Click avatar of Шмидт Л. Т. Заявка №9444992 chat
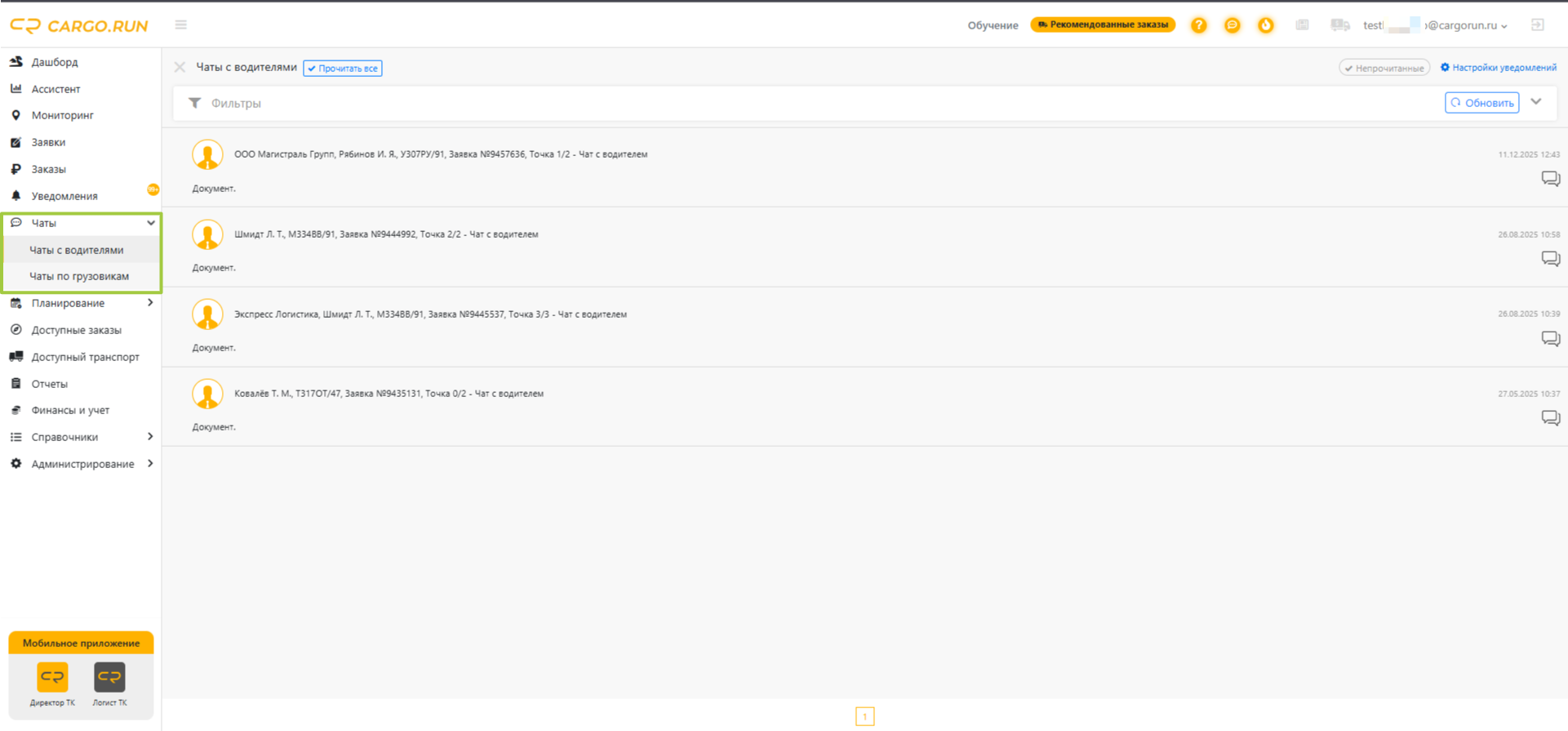The image size is (1568, 731). [x=207, y=234]
